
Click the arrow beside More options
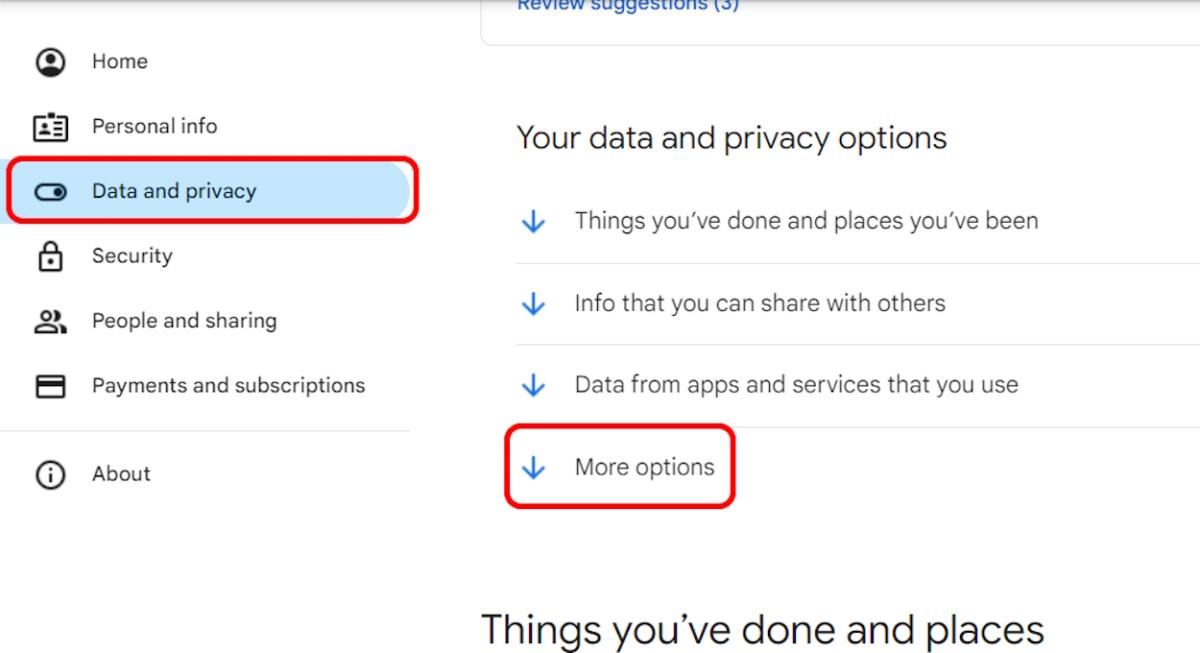[533, 466]
